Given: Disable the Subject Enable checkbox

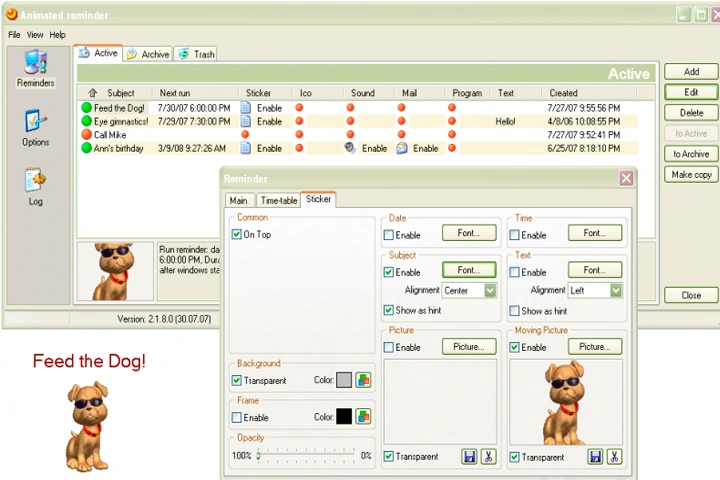Looking at the screenshot, I should [388, 272].
